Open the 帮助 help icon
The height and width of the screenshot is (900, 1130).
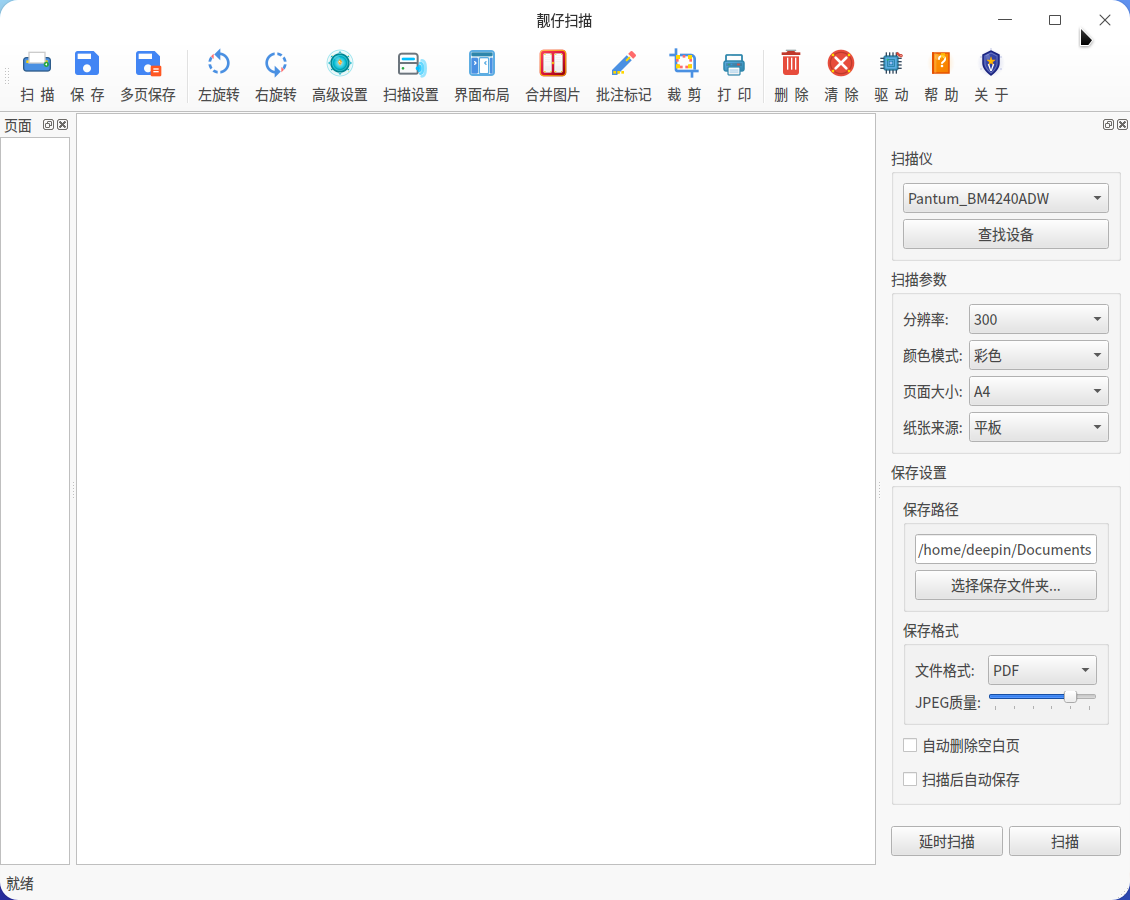coord(941,76)
